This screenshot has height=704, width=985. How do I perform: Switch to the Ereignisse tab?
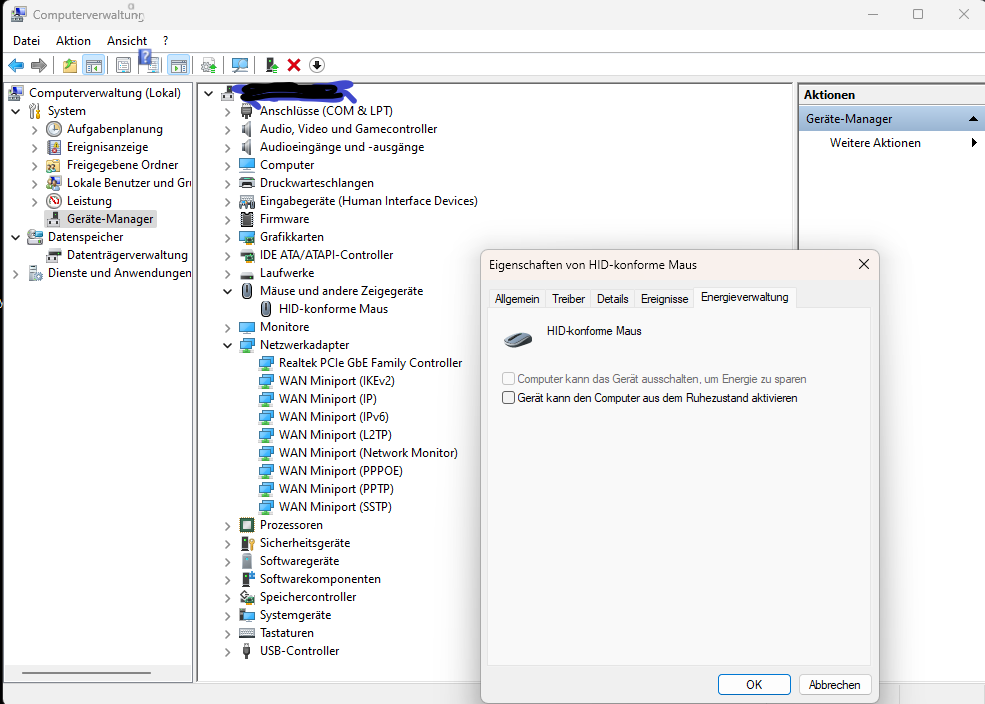click(665, 299)
